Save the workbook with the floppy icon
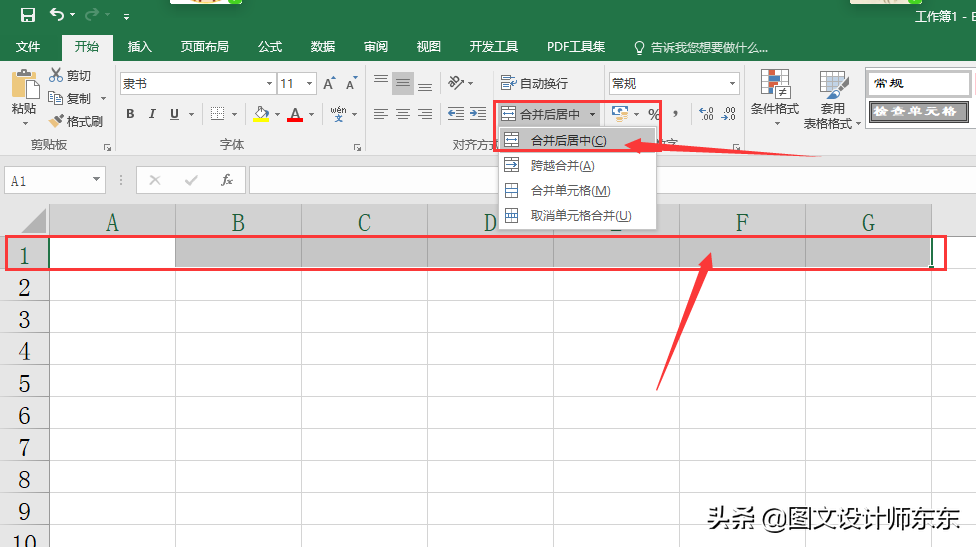This screenshot has width=976, height=547. 27,15
